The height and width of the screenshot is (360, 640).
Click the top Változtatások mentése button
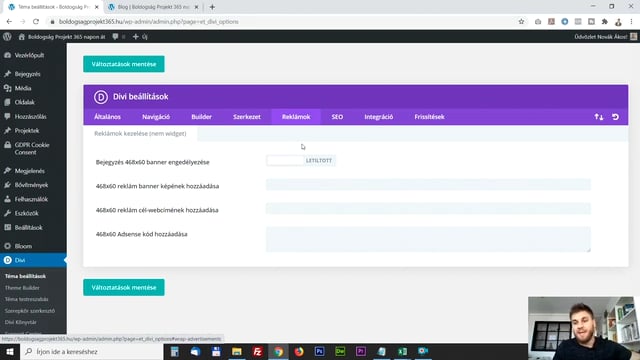[x=124, y=64]
